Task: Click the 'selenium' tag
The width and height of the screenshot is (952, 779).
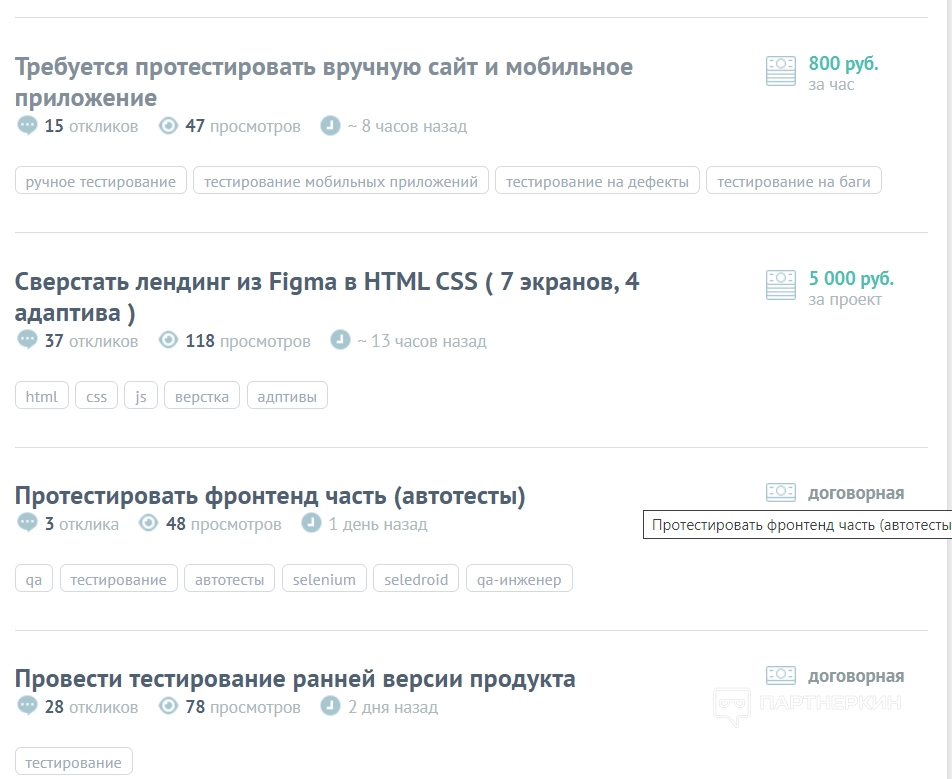Action: tap(324, 579)
